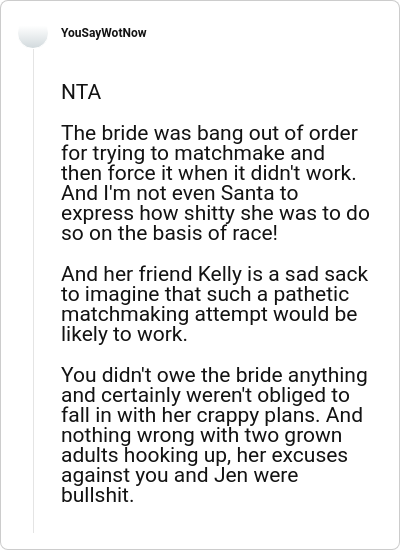The height and width of the screenshot is (550, 400).
Task: Open YouSayWotNow's user profile
Action: 104,33
